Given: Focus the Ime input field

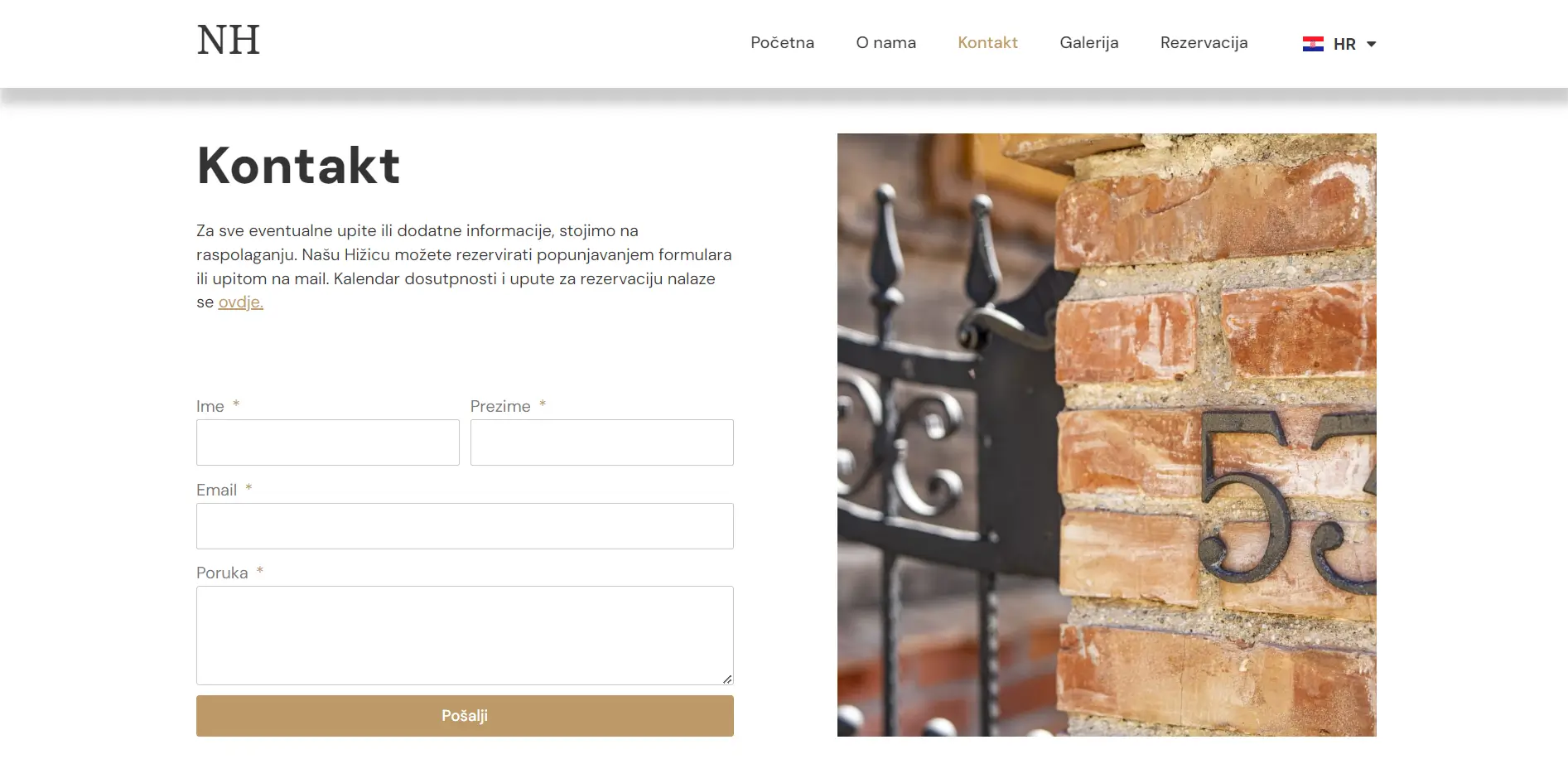Looking at the screenshot, I should (x=328, y=442).
